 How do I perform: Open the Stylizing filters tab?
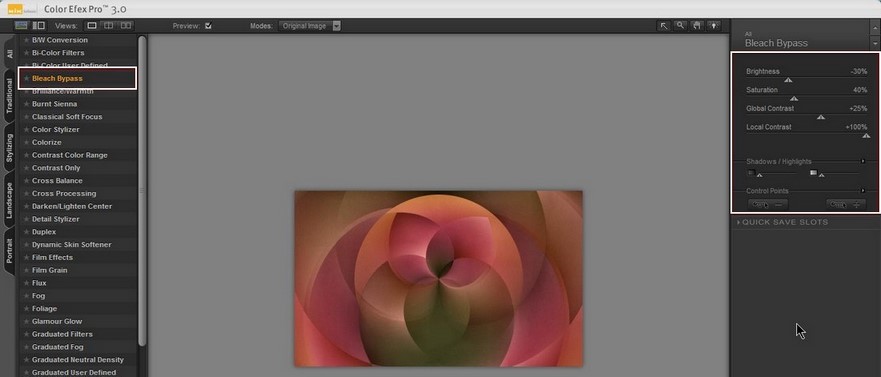[x=10, y=148]
